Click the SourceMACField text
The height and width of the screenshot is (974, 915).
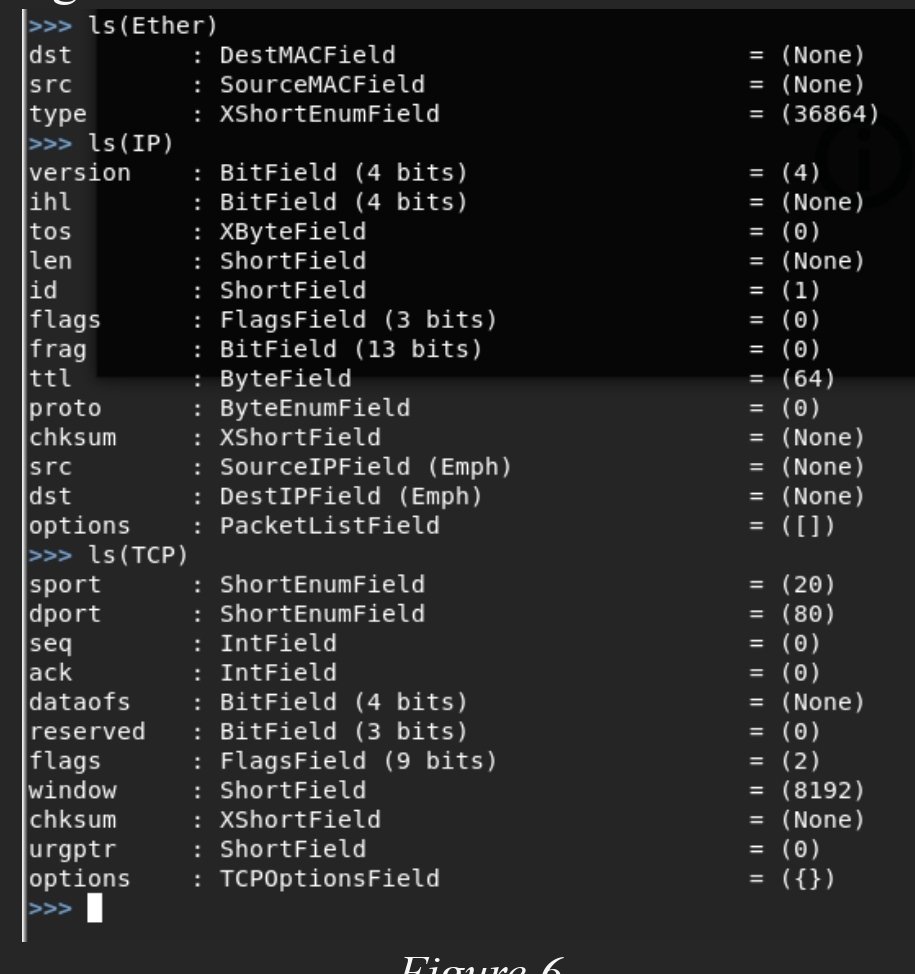pyautogui.click(x=322, y=85)
